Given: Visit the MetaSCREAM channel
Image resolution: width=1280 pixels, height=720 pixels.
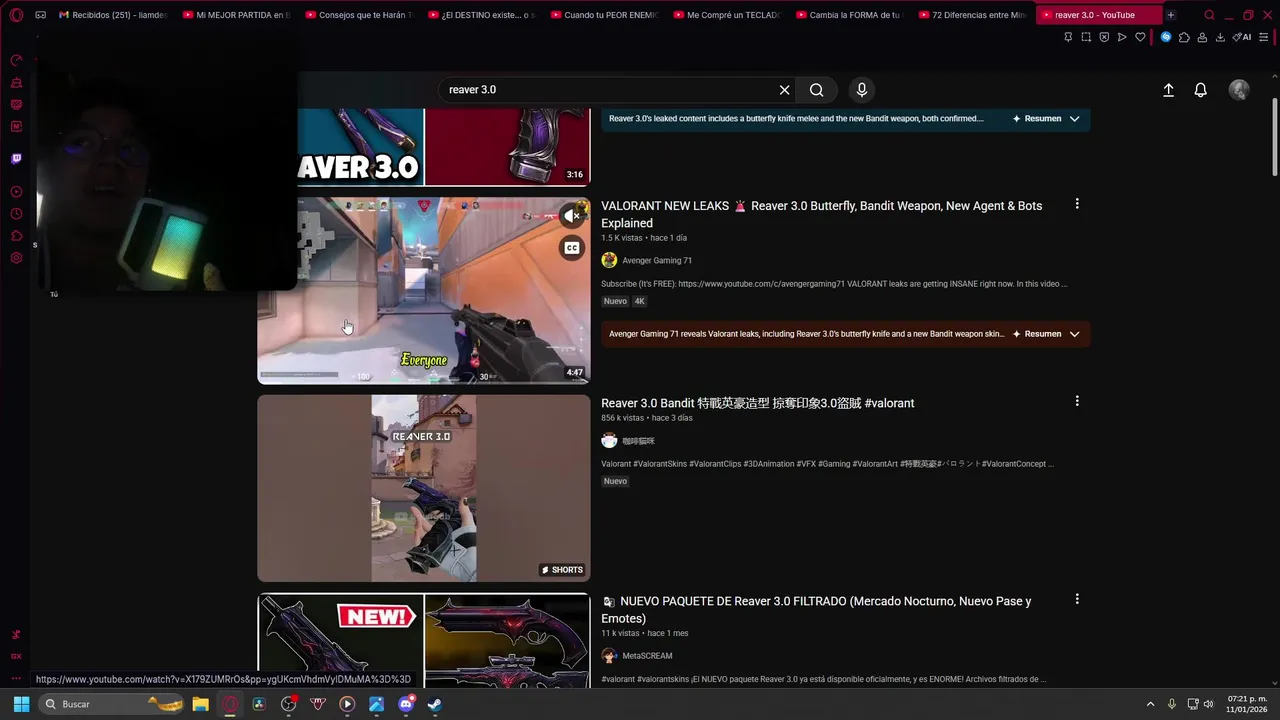Looking at the screenshot, I should [x=647, y=656].
